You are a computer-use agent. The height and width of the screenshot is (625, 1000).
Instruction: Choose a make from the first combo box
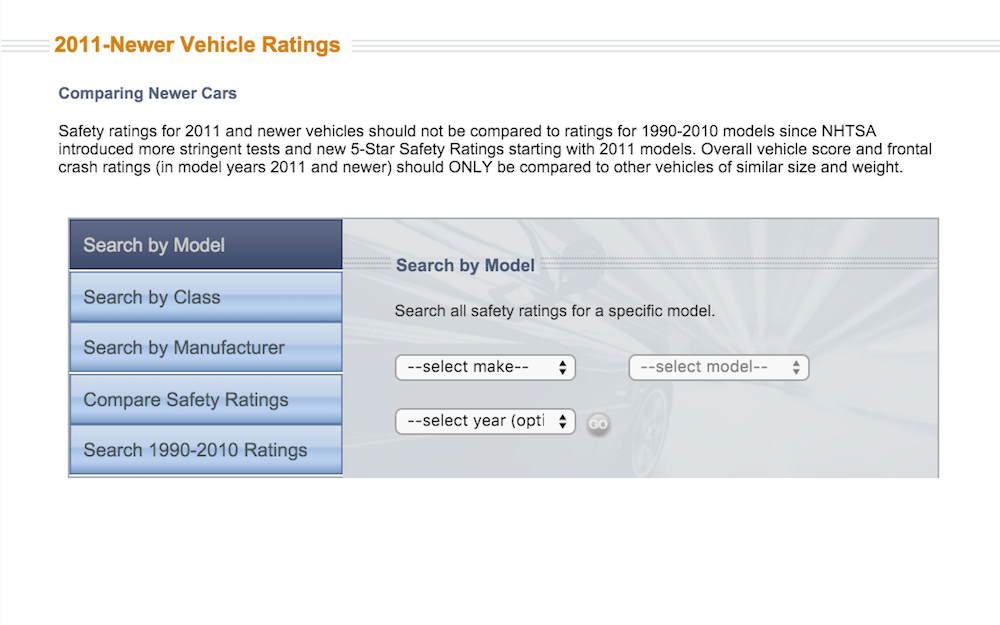[485, 367]
